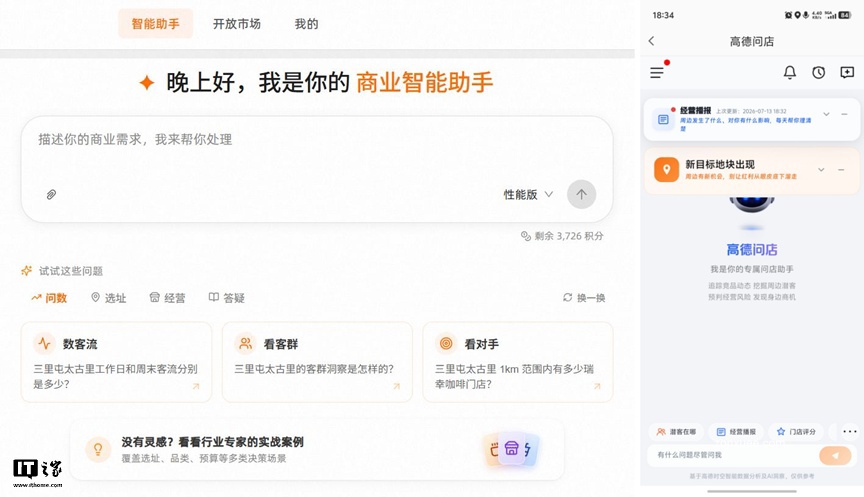Viewport: 864px width, 497px height.
Task: Click the send arrow button in assistant
Action: 581,194
